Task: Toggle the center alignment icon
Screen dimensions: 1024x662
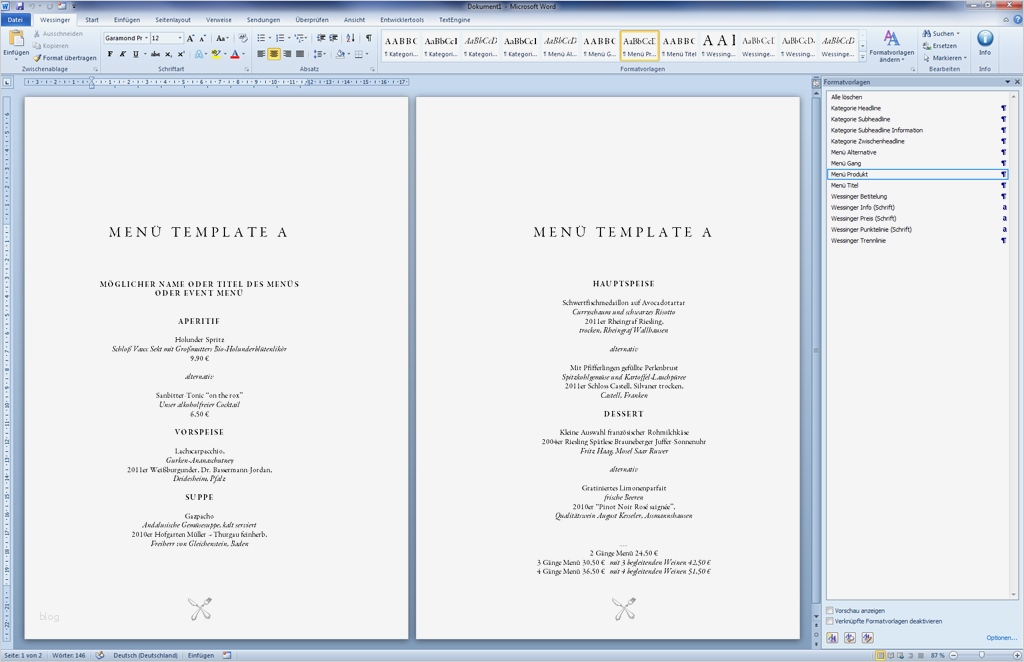Action: (274, 54)
